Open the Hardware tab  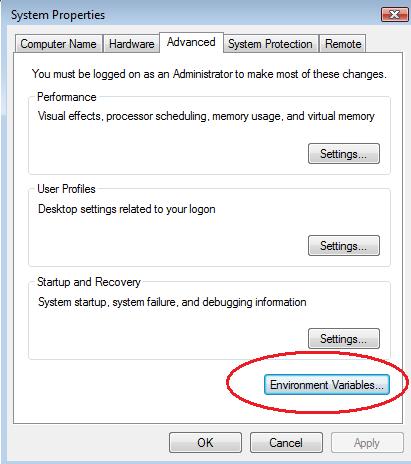coord(131,44)
